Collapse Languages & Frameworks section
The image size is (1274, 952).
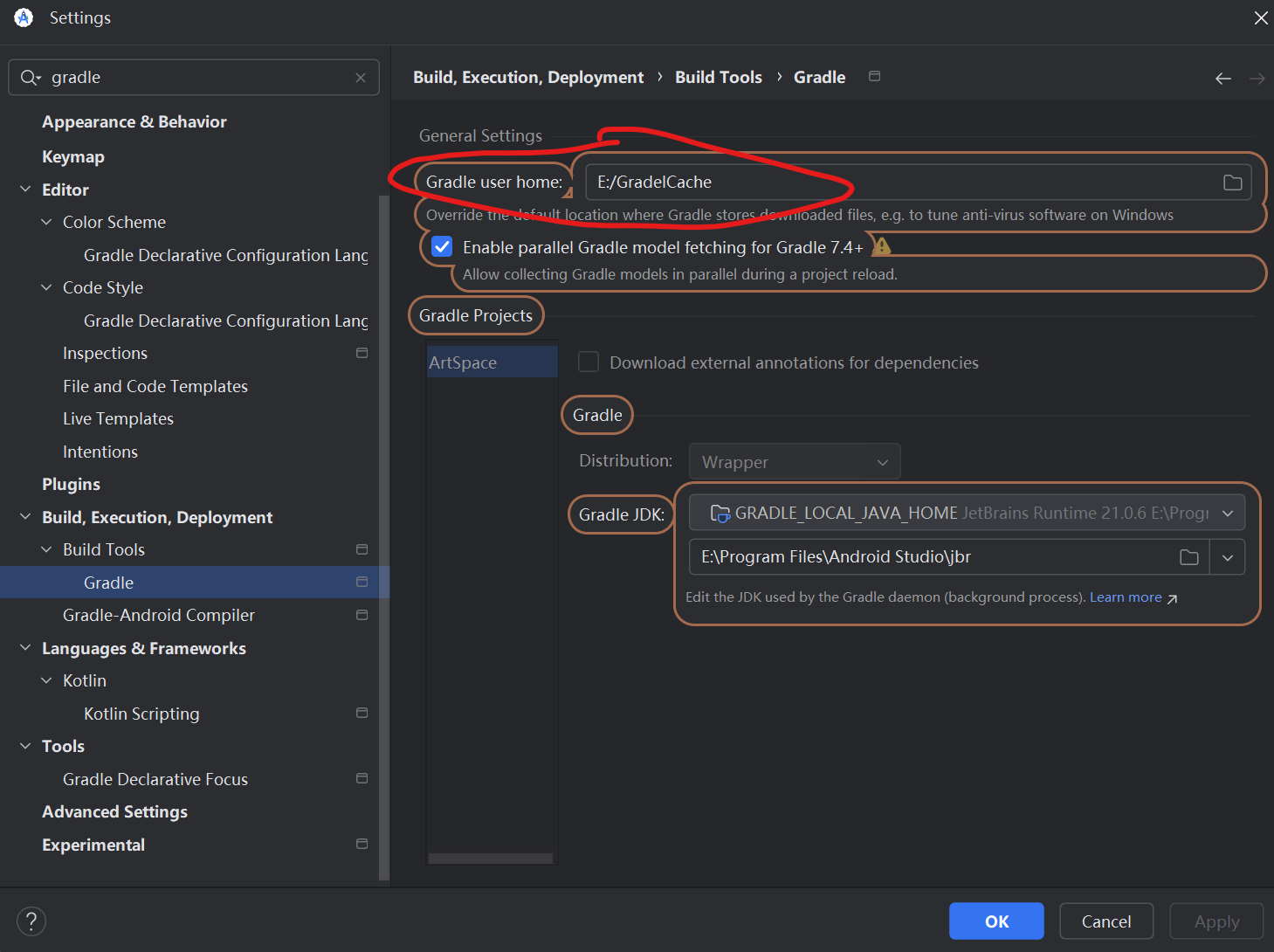click(25, 648)
